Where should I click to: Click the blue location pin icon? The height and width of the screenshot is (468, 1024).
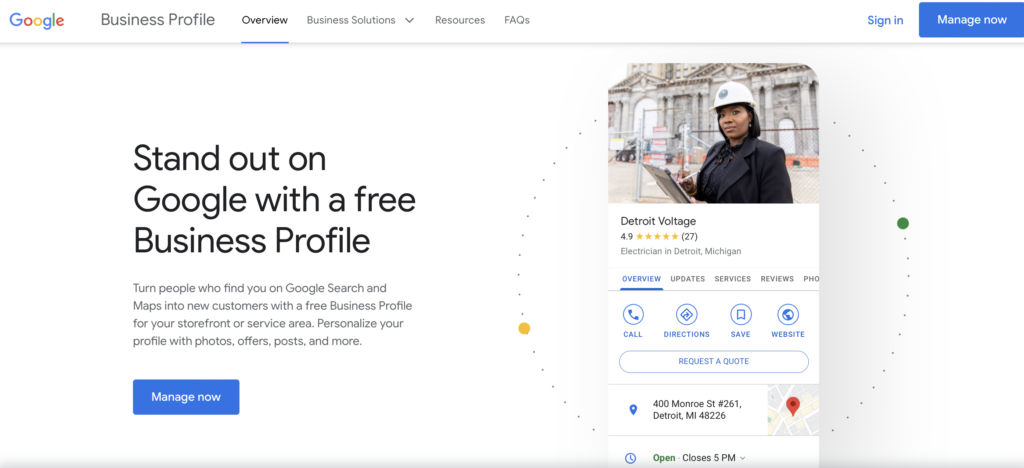(632, 409)
